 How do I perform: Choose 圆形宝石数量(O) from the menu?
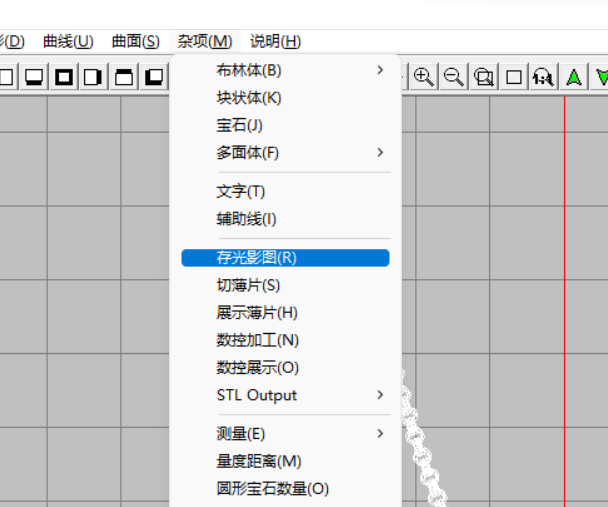285,488
